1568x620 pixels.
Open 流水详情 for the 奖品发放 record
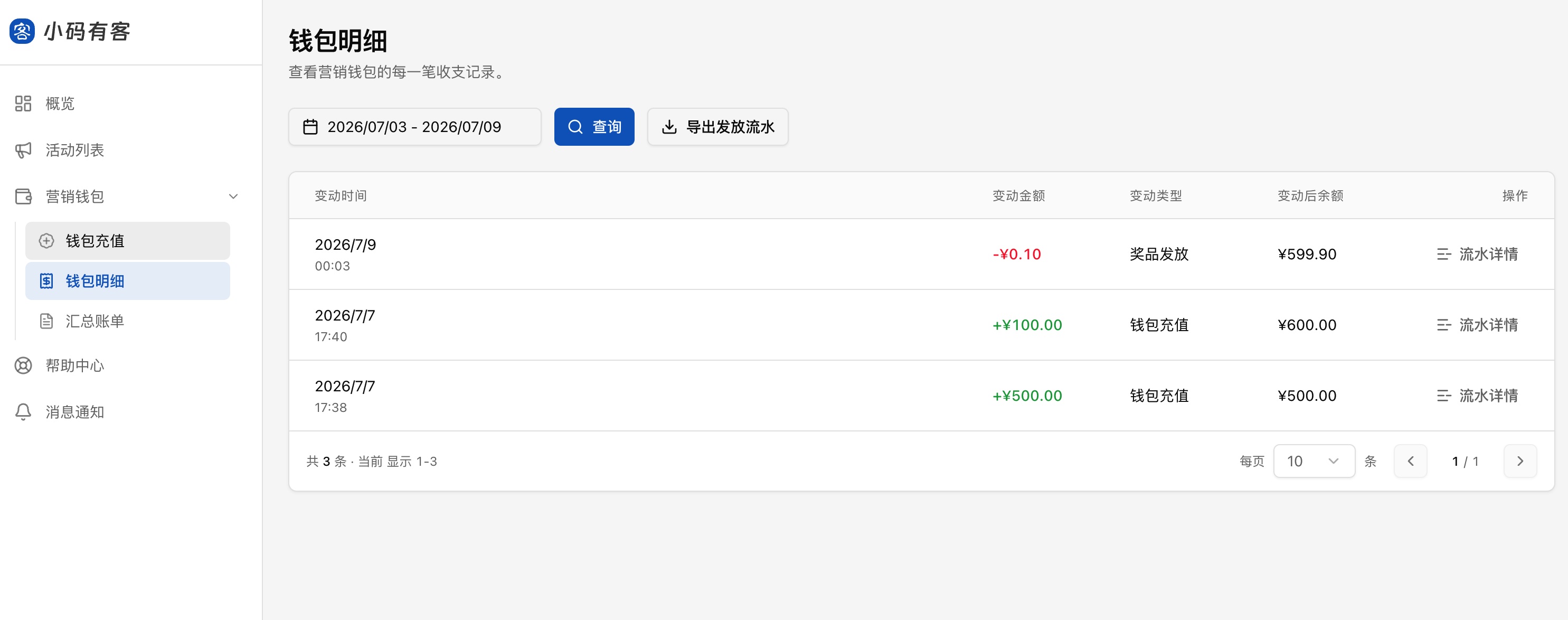(1477, 255)
